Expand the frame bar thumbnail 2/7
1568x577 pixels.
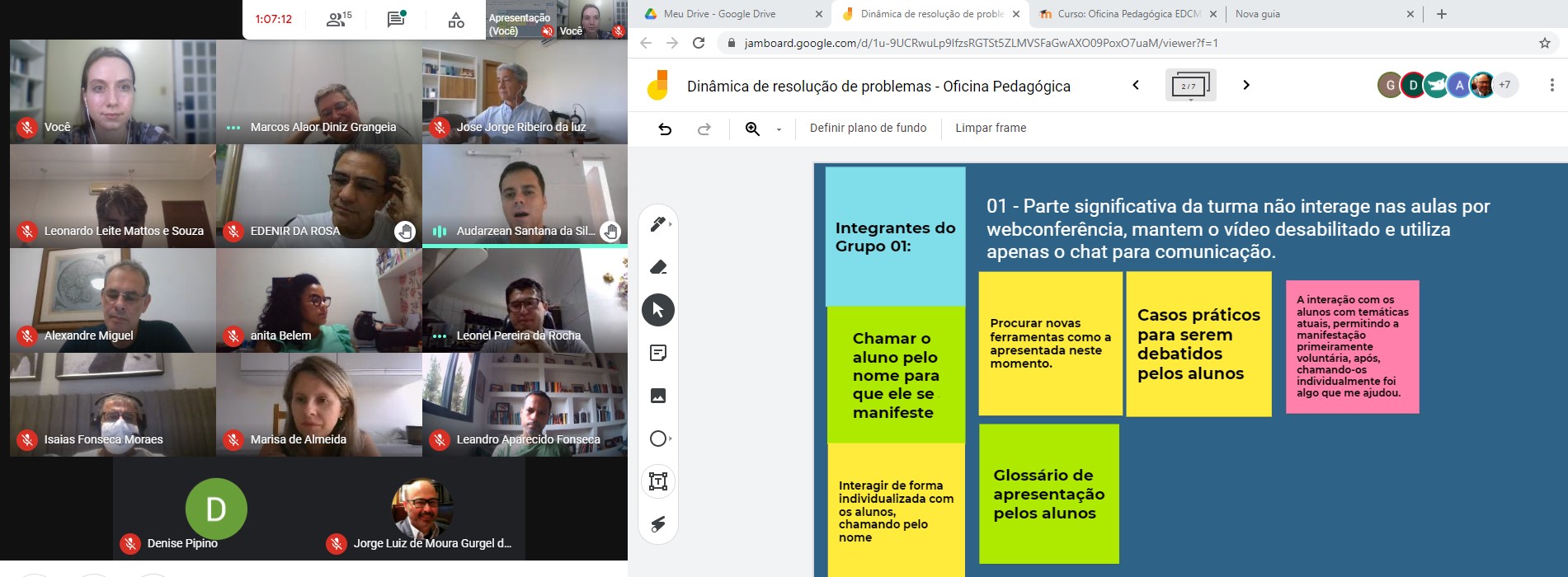pyautogui.click(x=1189, y=86)
